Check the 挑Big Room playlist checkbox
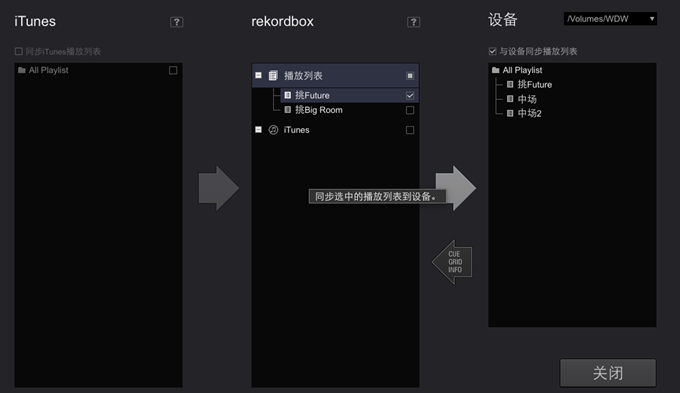Viewport: 680px width, 393px height. (410, 110)
